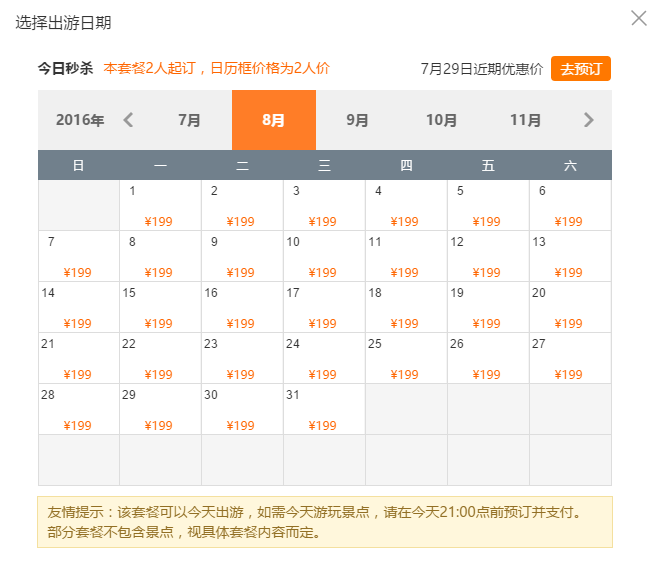Pick August 25 date cell
Screen dimensions: 658x581
(406, 358)
